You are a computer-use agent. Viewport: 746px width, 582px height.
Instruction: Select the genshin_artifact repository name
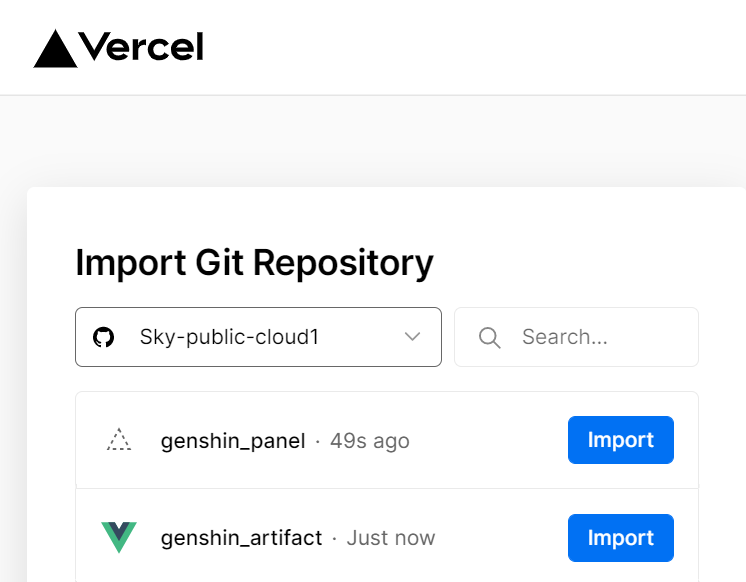(x=241, y=538)
